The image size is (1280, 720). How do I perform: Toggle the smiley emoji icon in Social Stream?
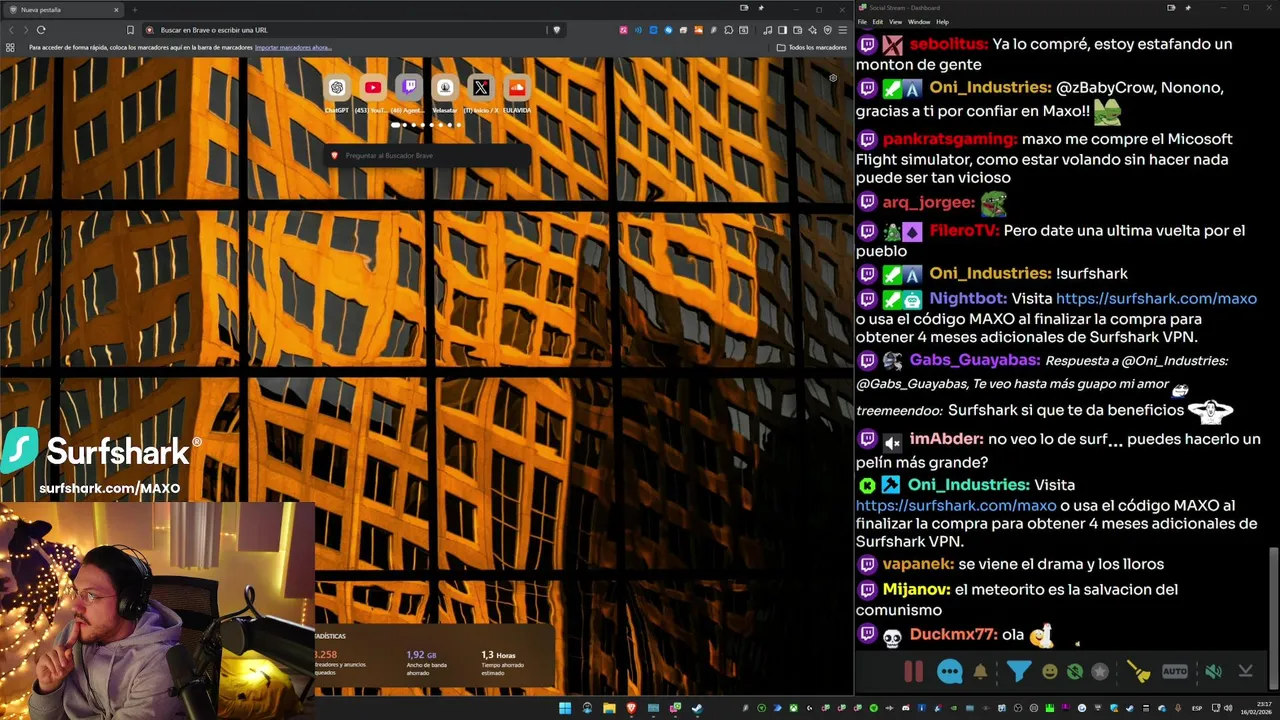tap(1049, 672)
